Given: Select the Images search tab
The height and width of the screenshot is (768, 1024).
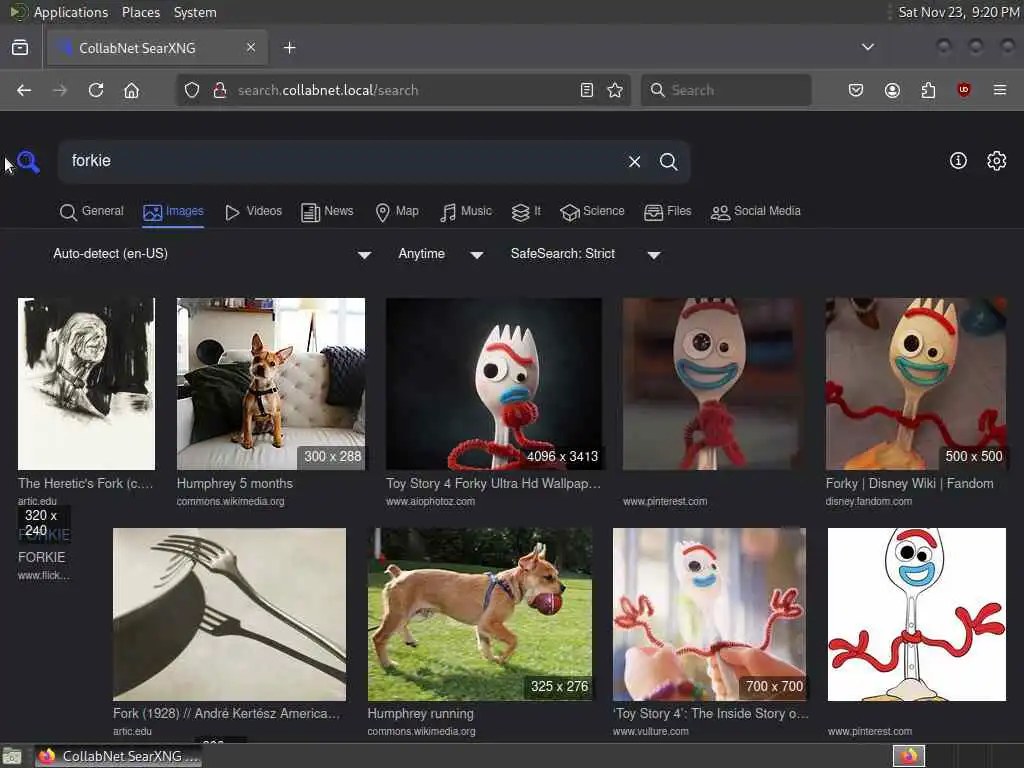Looking at the screenshot, I should [x=173, y=212].
